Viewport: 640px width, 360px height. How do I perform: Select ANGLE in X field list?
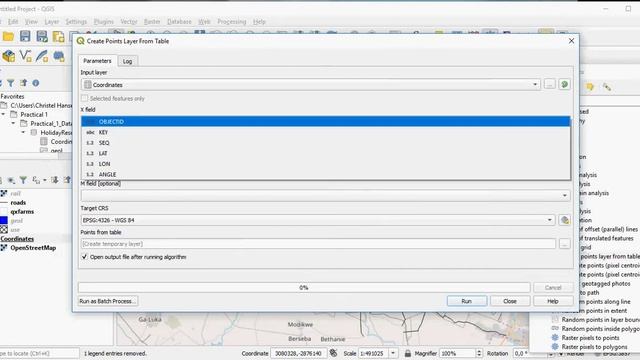pyautogui.click(x=326, y=174)
